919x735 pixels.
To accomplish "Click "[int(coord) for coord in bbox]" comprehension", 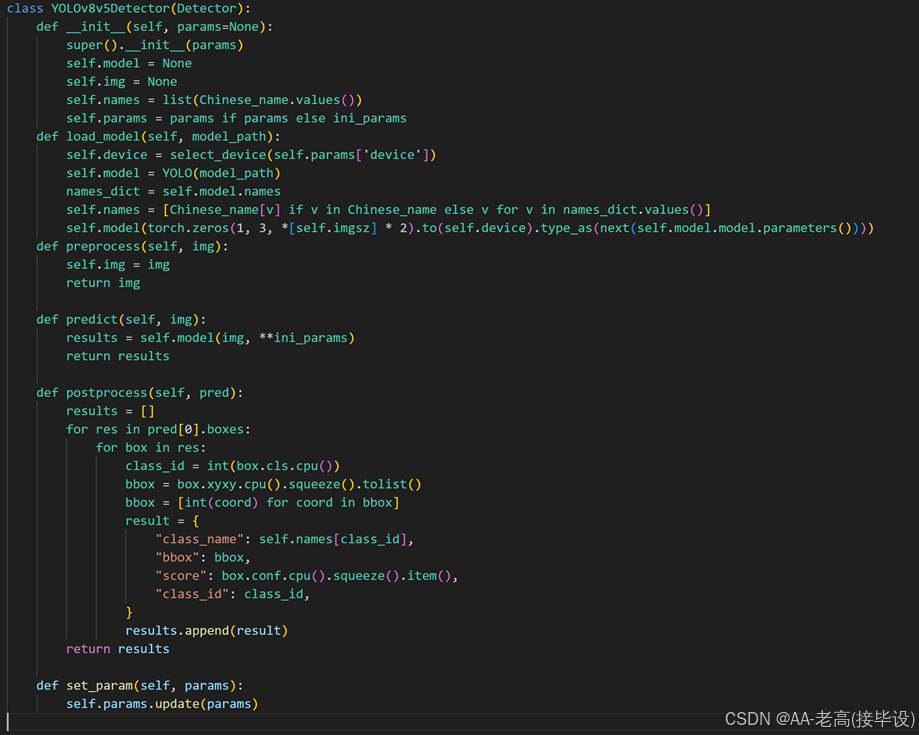I will click(x=288, y=502).
